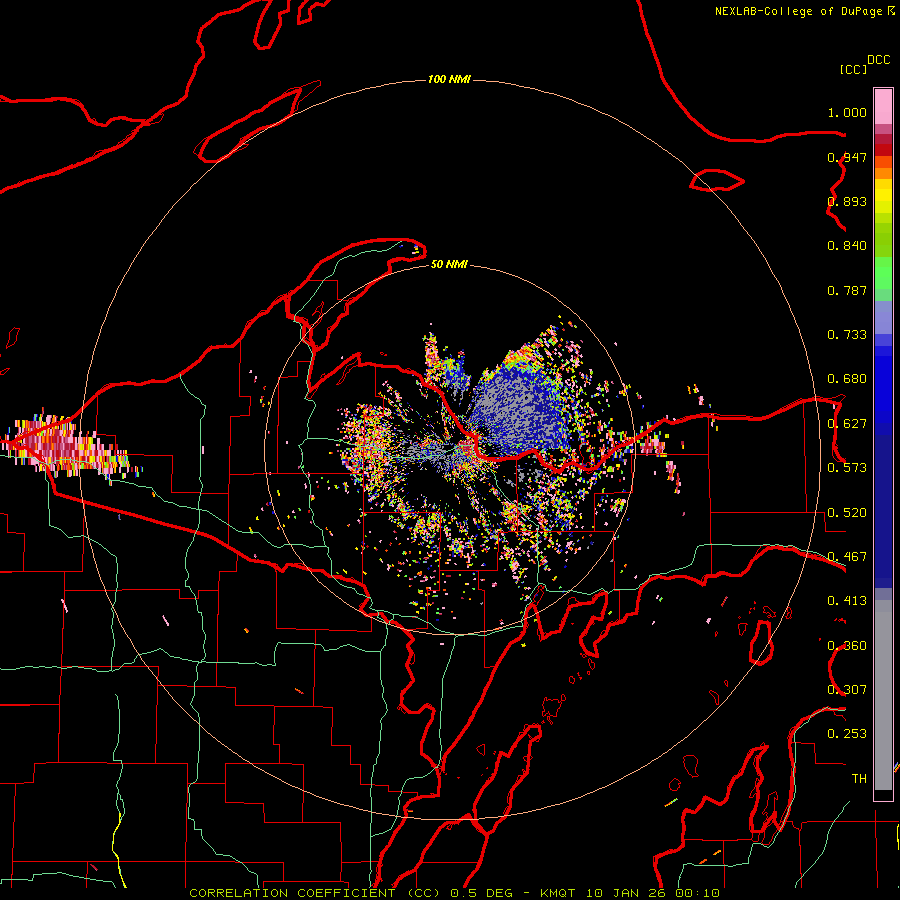The image size is (900, 900).
Task: Click the 0.520 scale value
Action: click(x=847, y=513)
